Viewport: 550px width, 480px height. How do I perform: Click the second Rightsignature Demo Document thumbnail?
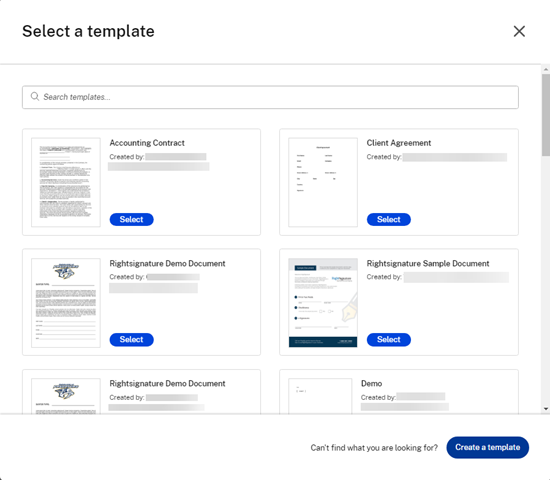point(66,396)
